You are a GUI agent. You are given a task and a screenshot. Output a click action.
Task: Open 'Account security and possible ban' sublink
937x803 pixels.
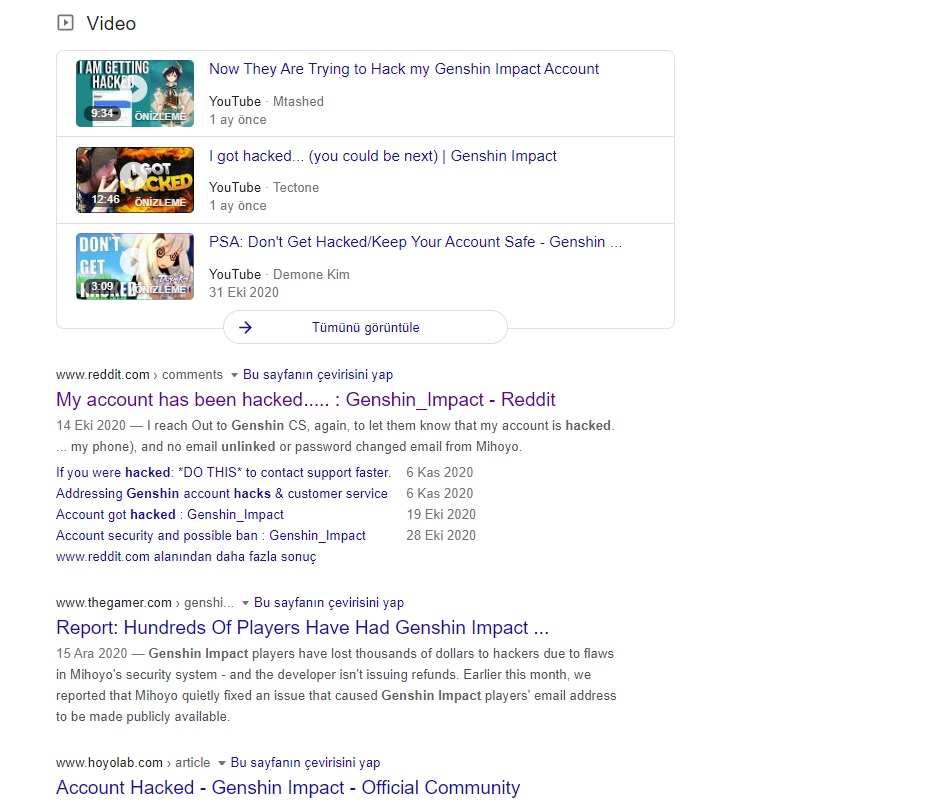pos(211,535)
